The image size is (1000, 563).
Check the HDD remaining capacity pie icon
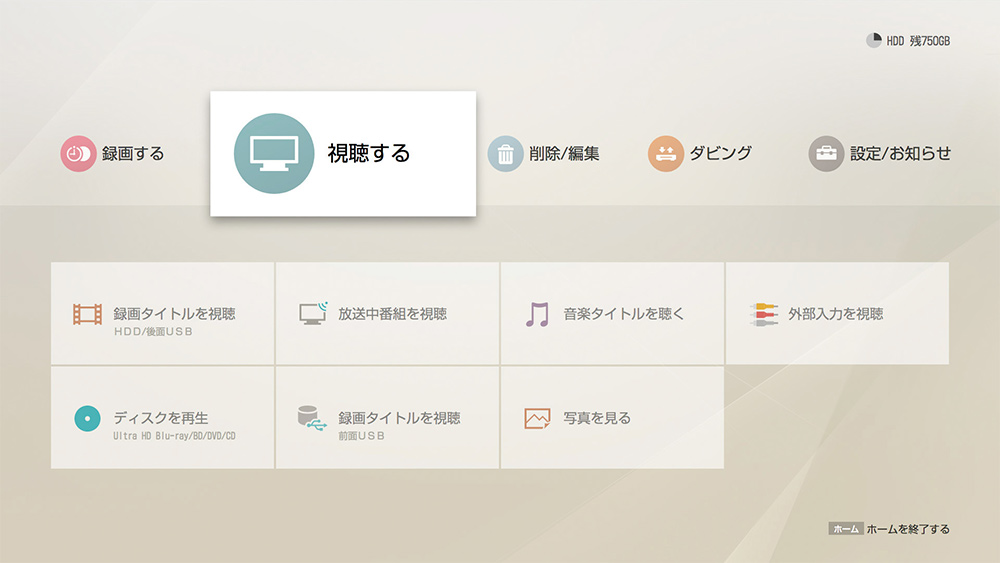[874, 41]
